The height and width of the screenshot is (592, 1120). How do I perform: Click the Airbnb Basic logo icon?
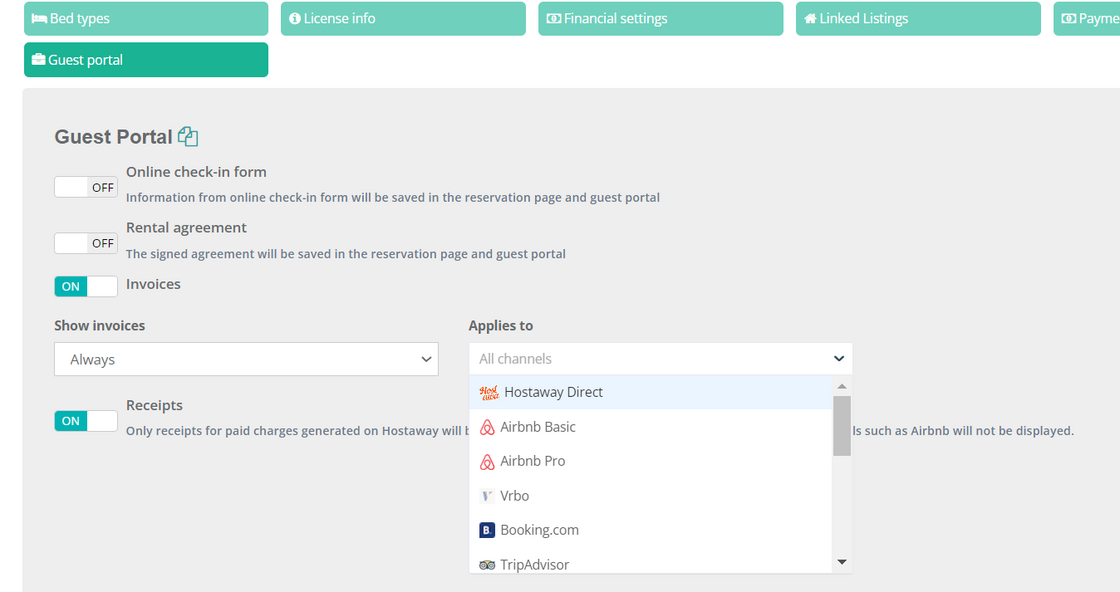487,428
